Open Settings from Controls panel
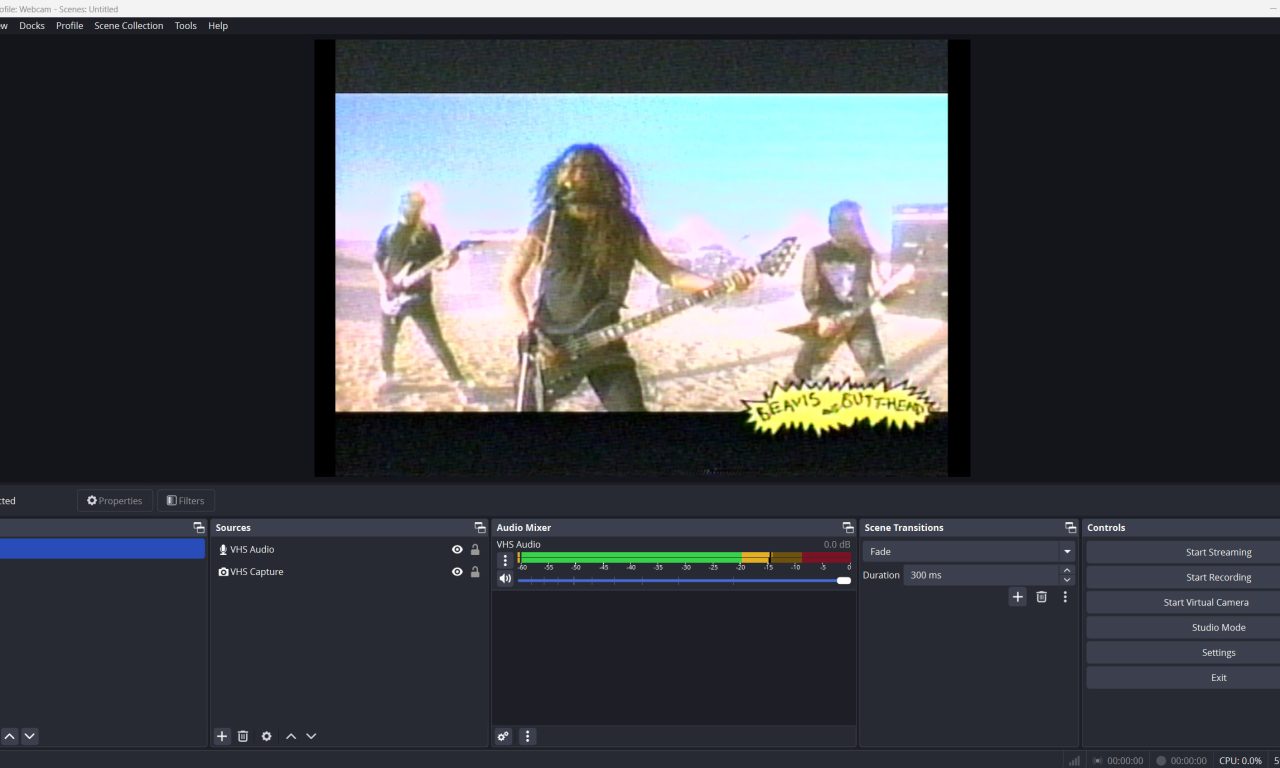Image resolution: width=1280 pixels, height=768 pixels. pyautogui.click(x=1218, y=652)
